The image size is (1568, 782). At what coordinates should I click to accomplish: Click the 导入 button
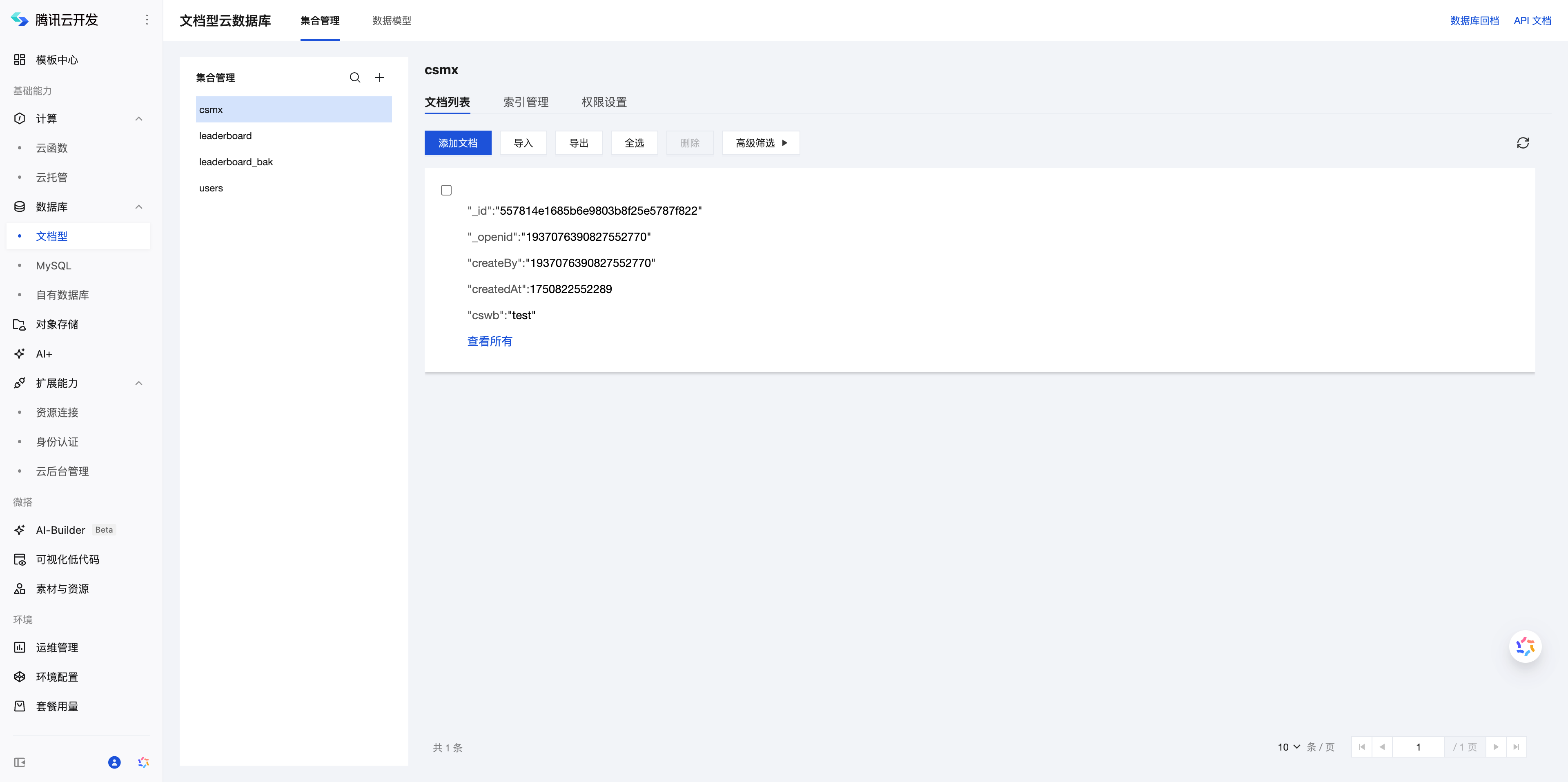click(523, 143)
